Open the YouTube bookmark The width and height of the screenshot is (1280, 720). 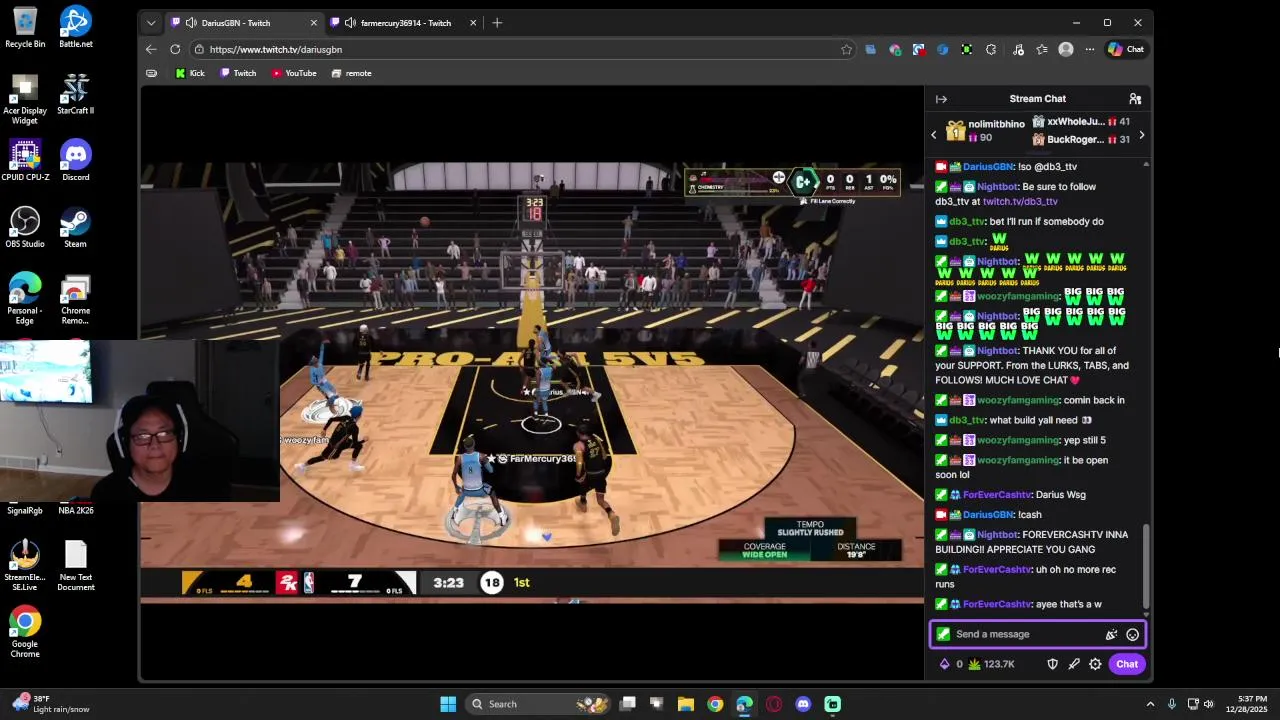(294, 73)
